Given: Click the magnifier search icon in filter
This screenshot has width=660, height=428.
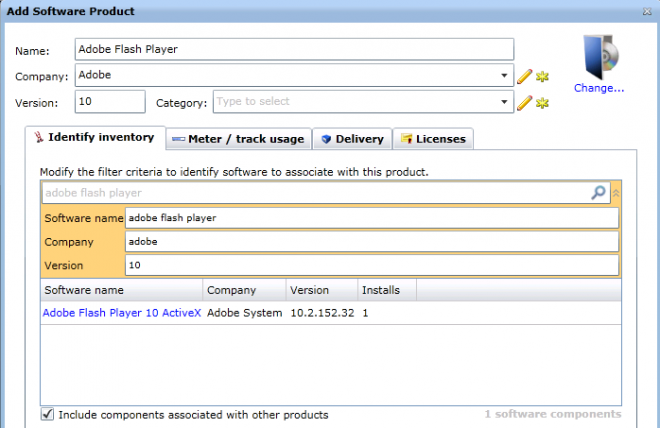Looking at the screenshot, I should tap(598, 193).
